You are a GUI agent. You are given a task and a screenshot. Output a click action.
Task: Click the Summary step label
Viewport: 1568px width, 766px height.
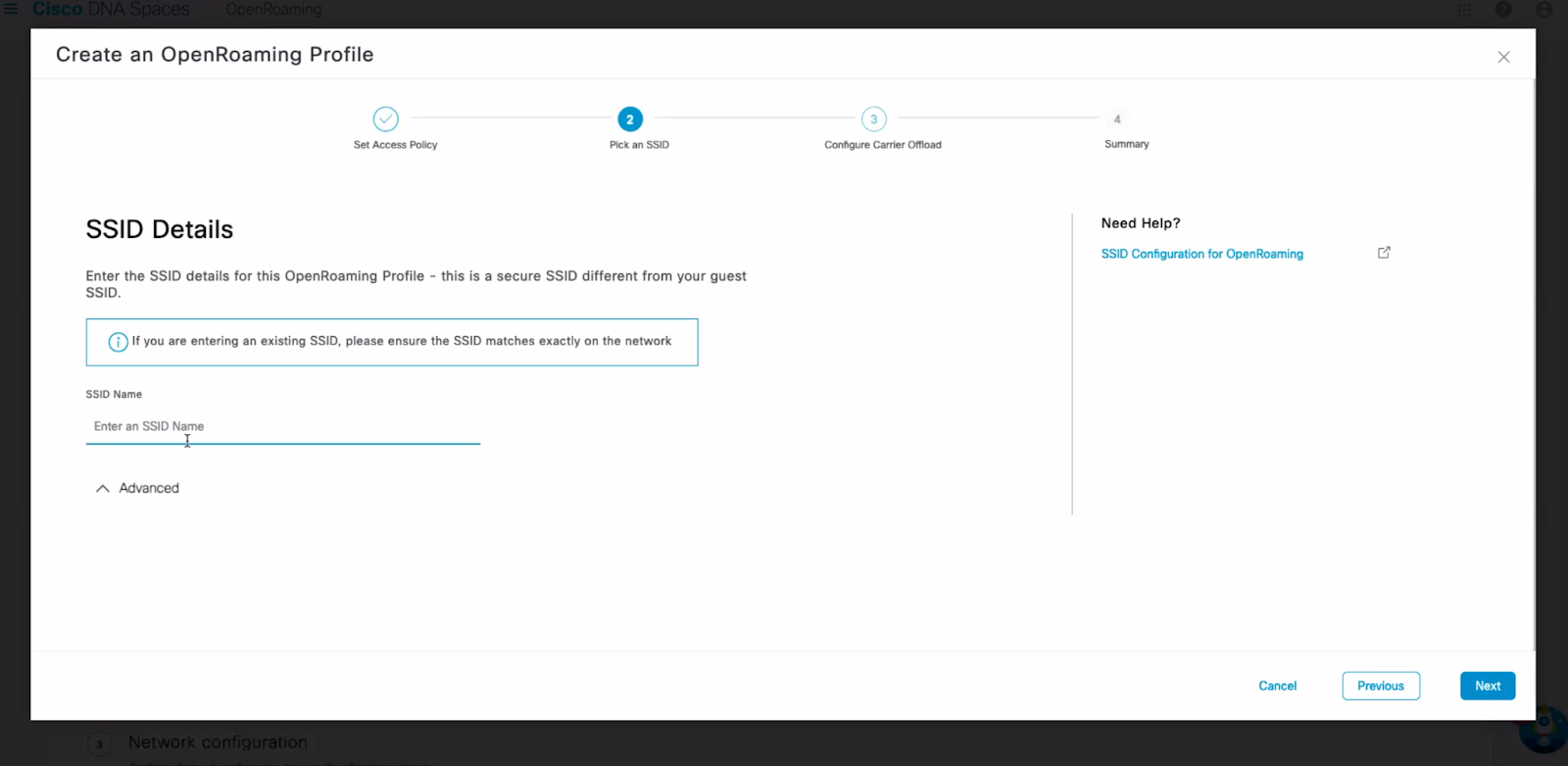point(1127,144)
